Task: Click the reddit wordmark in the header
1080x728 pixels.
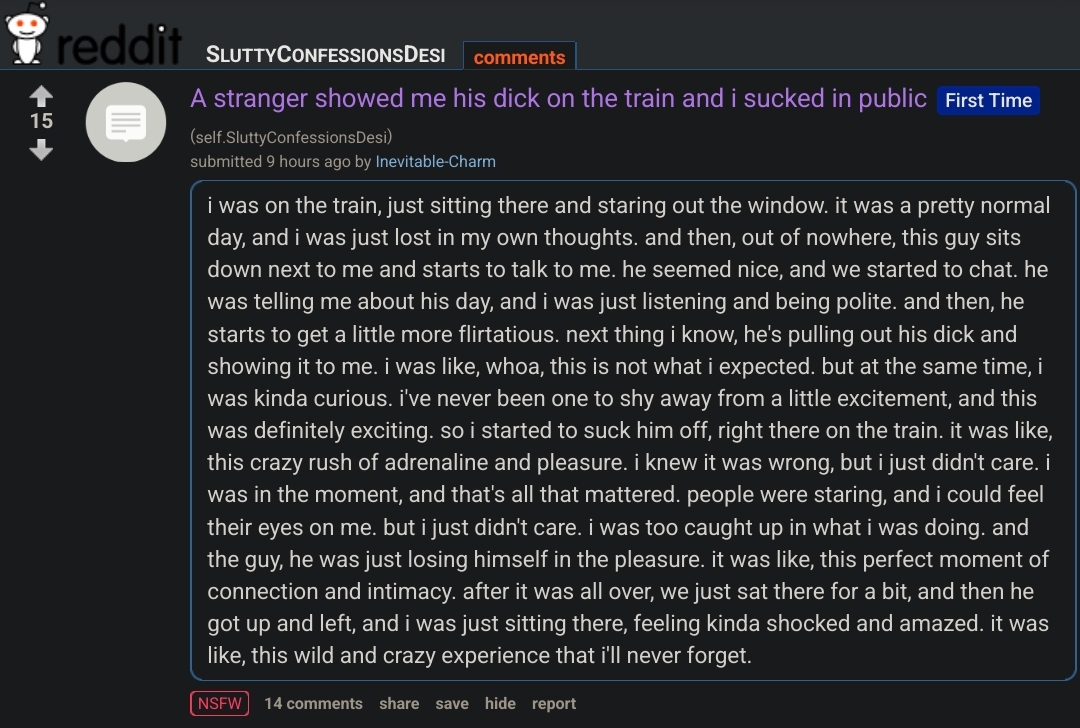Action: tap(118, 45)
